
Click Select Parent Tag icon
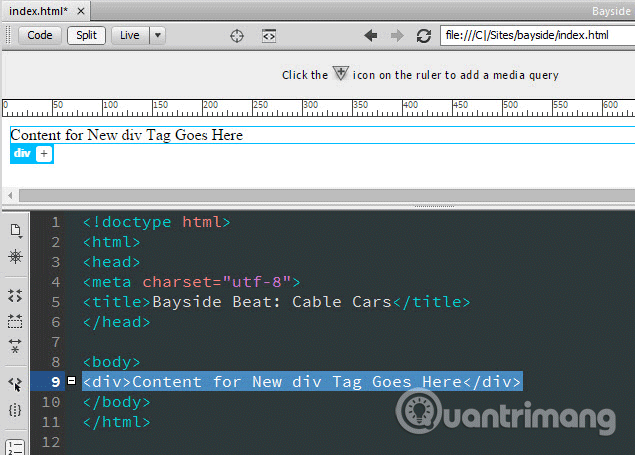[15, 384]
